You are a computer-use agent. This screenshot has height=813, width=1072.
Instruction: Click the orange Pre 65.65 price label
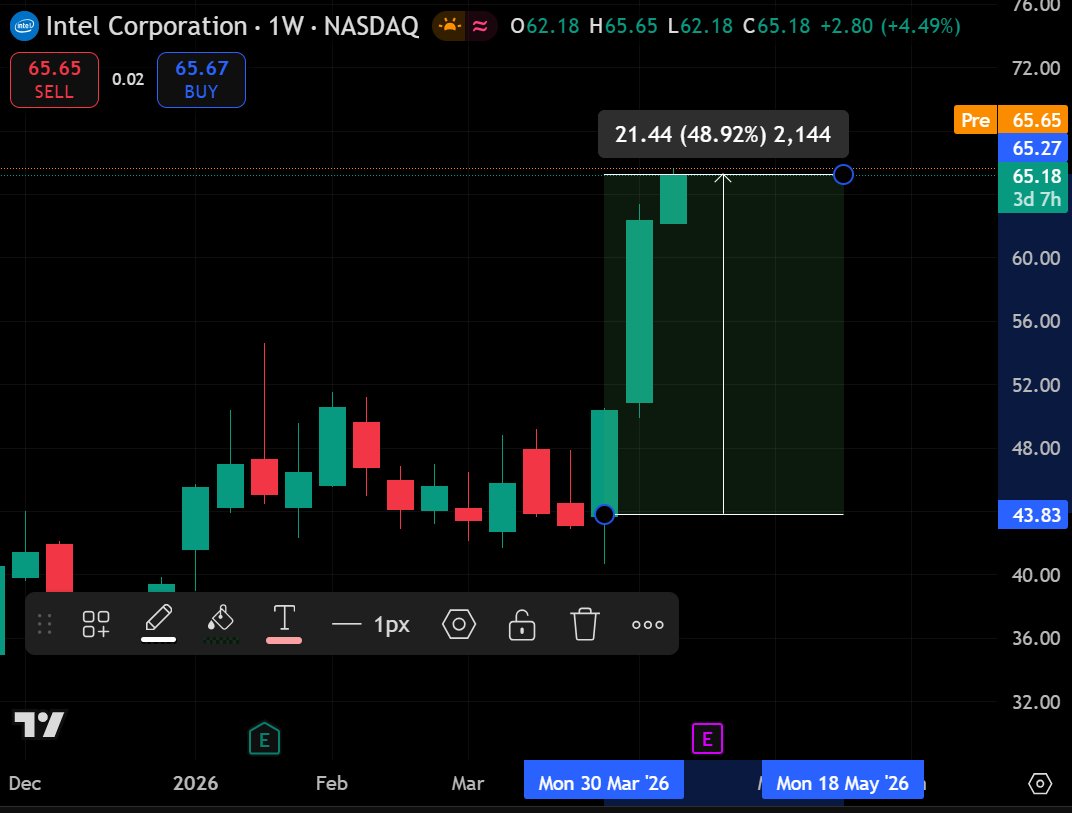click(x=1010, y=120)
